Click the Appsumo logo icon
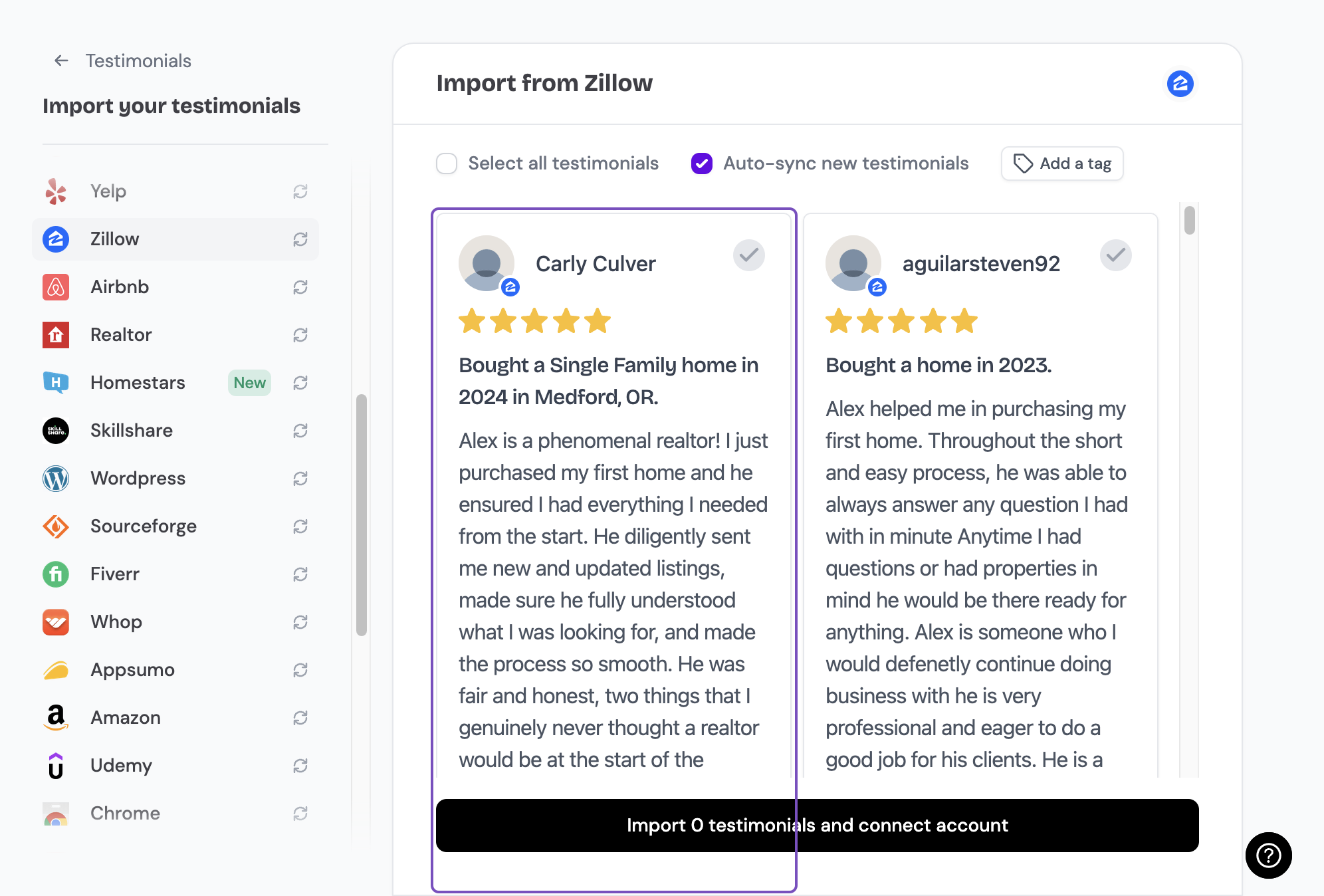This screenshot has width=1324, height=896. pos(56,670)
